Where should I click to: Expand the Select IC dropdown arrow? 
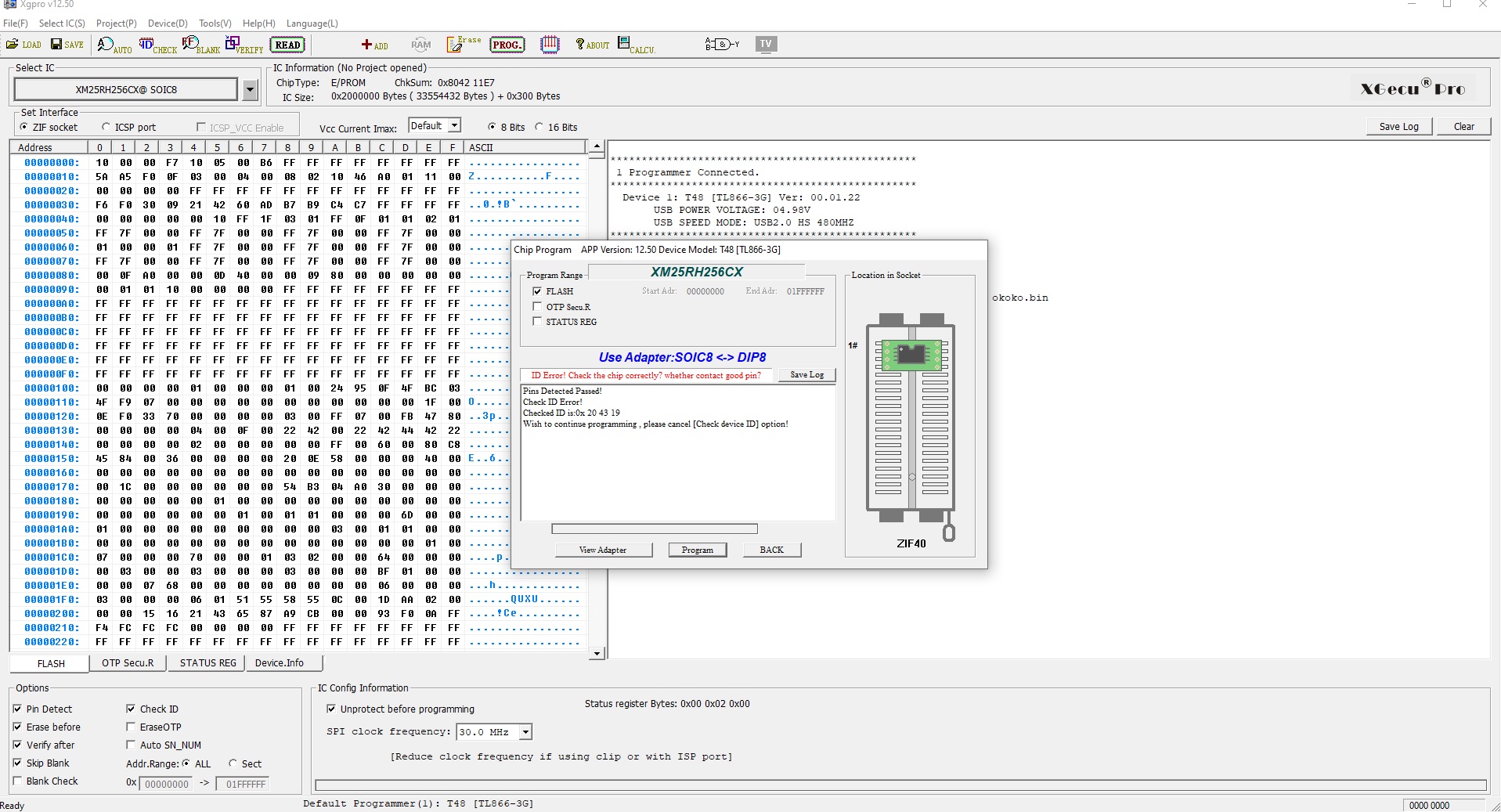250,90
